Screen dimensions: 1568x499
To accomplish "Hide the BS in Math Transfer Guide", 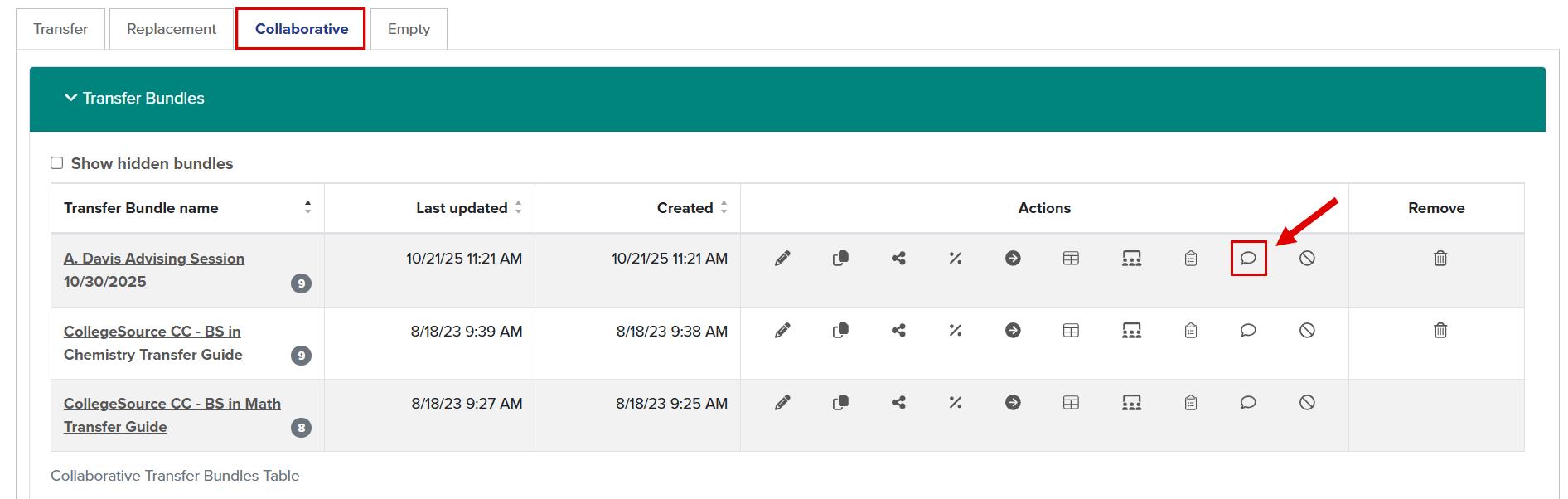I will (x=1308, y=403).
